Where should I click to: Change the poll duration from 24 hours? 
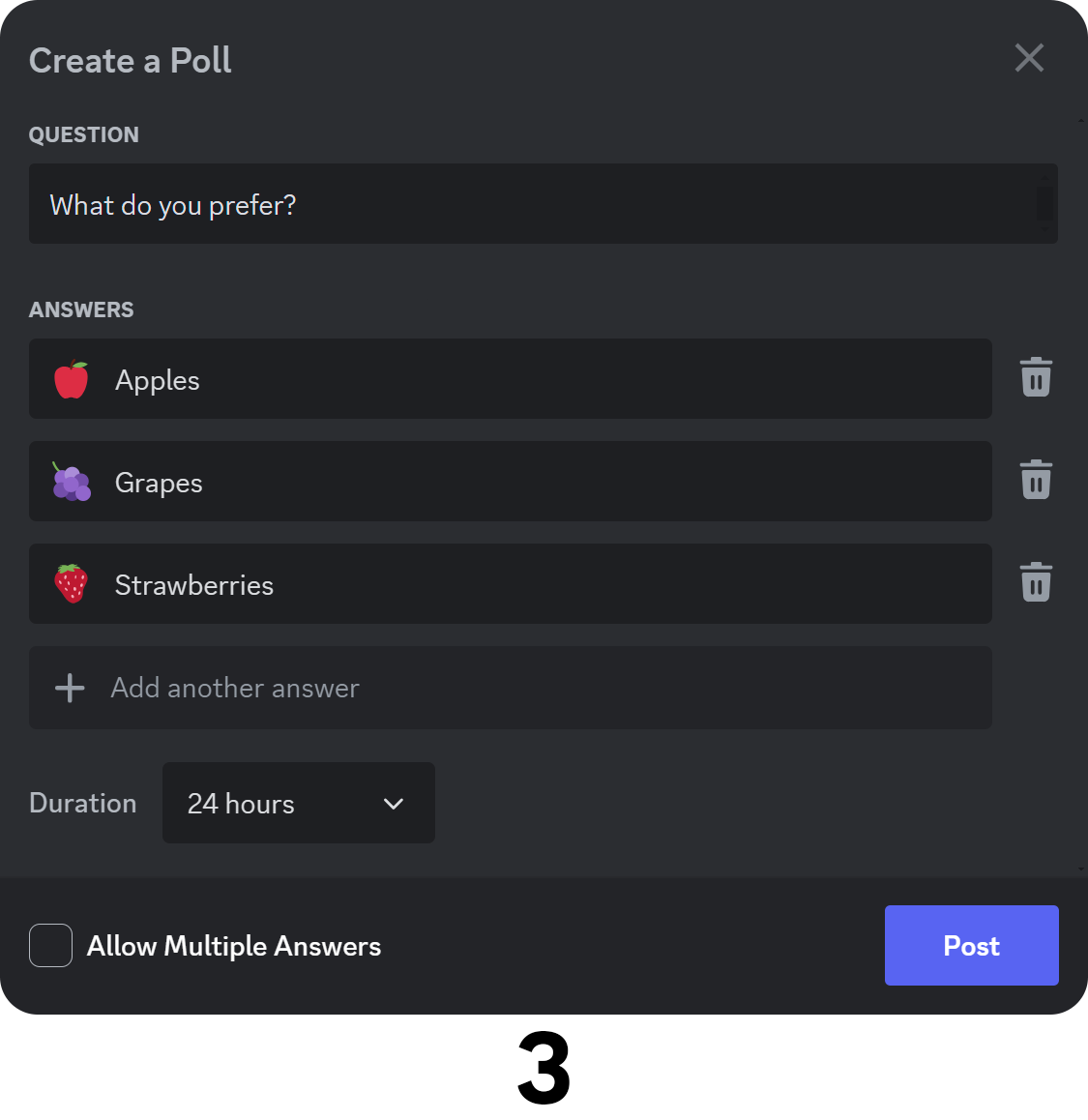point(298,803)
